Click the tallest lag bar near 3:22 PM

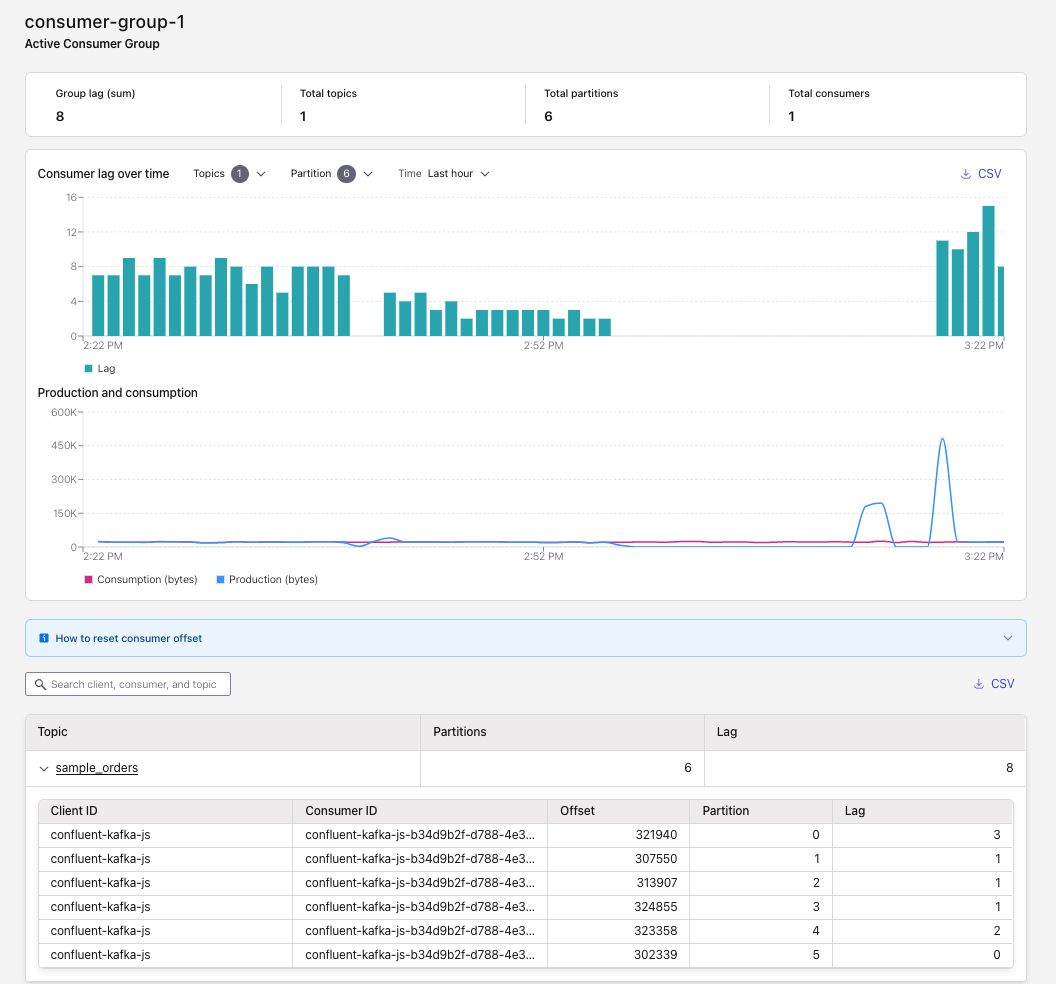click(988, 270)
